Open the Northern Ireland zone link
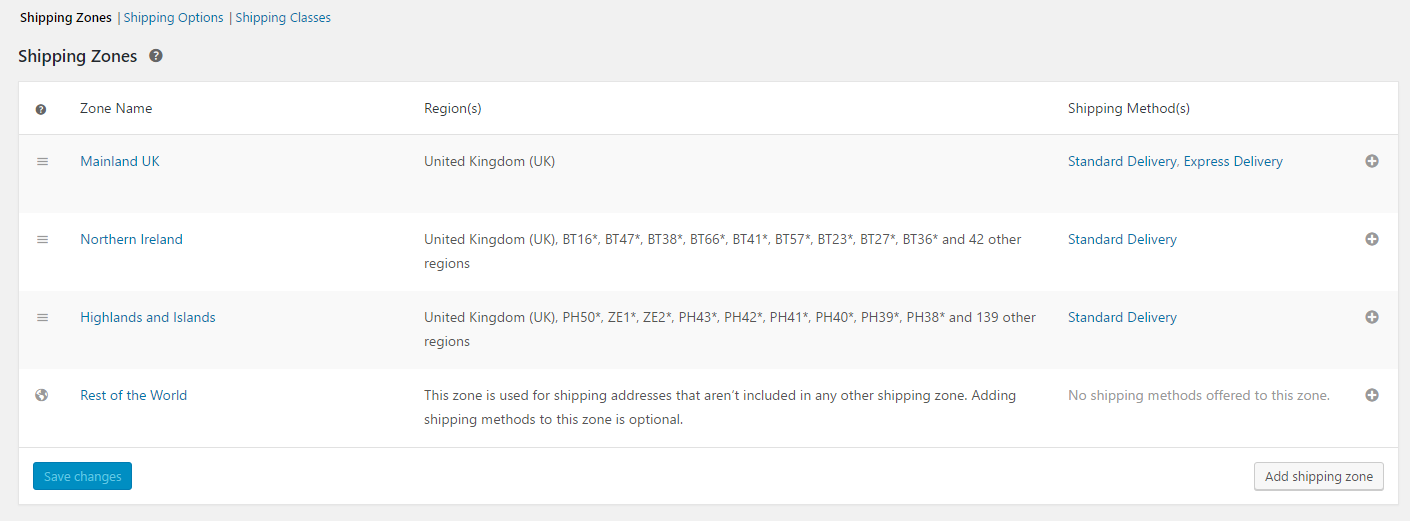 click(131, 239)
